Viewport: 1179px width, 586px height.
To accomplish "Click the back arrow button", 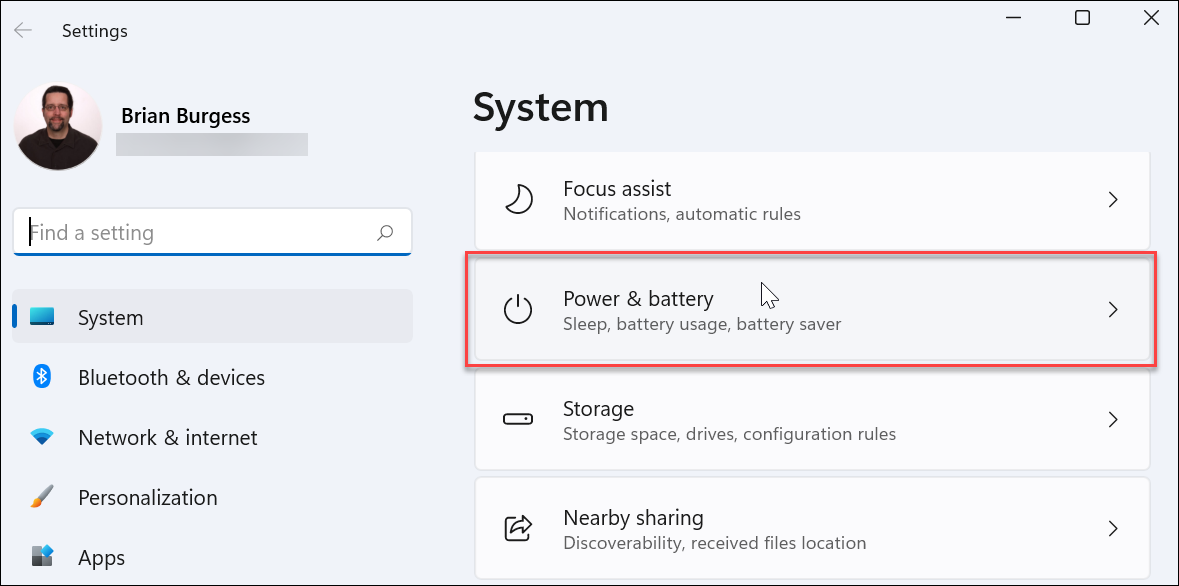I will (x=22, y=30).
